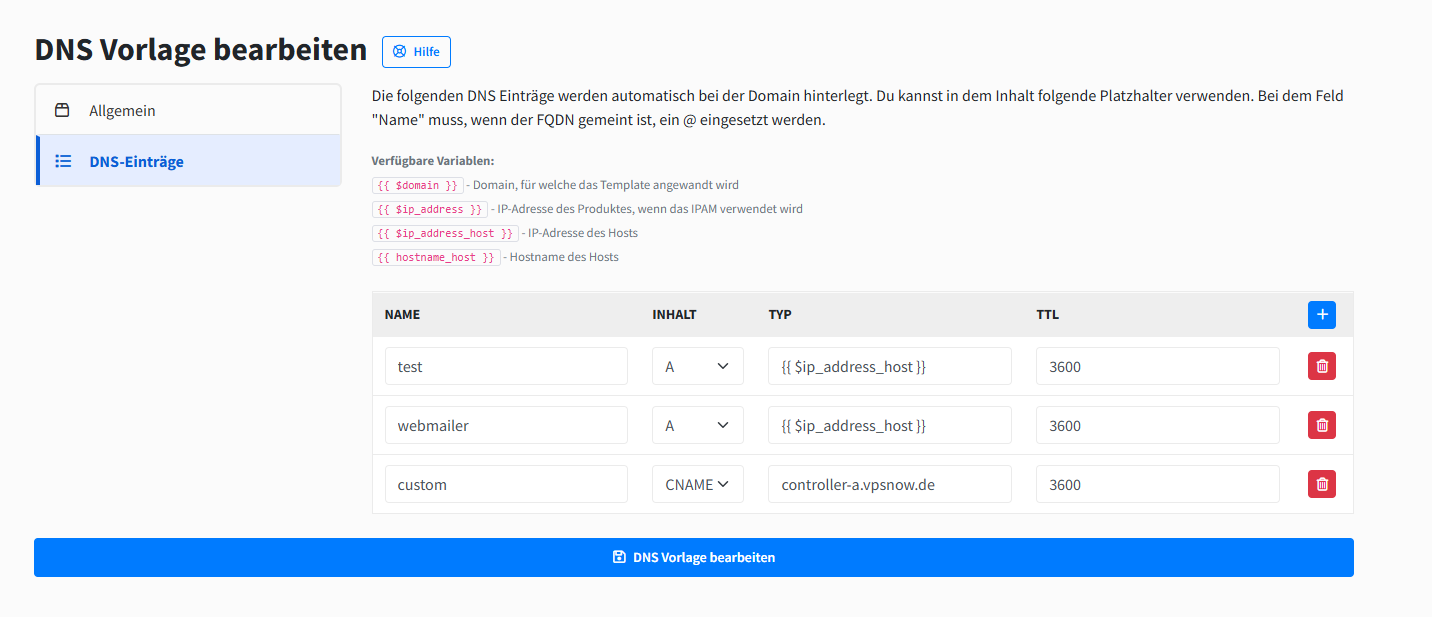This screenshot has height=617, width=1432.
Task: Click the {{ $domain }} variable tag
Action: coord(417,185)
